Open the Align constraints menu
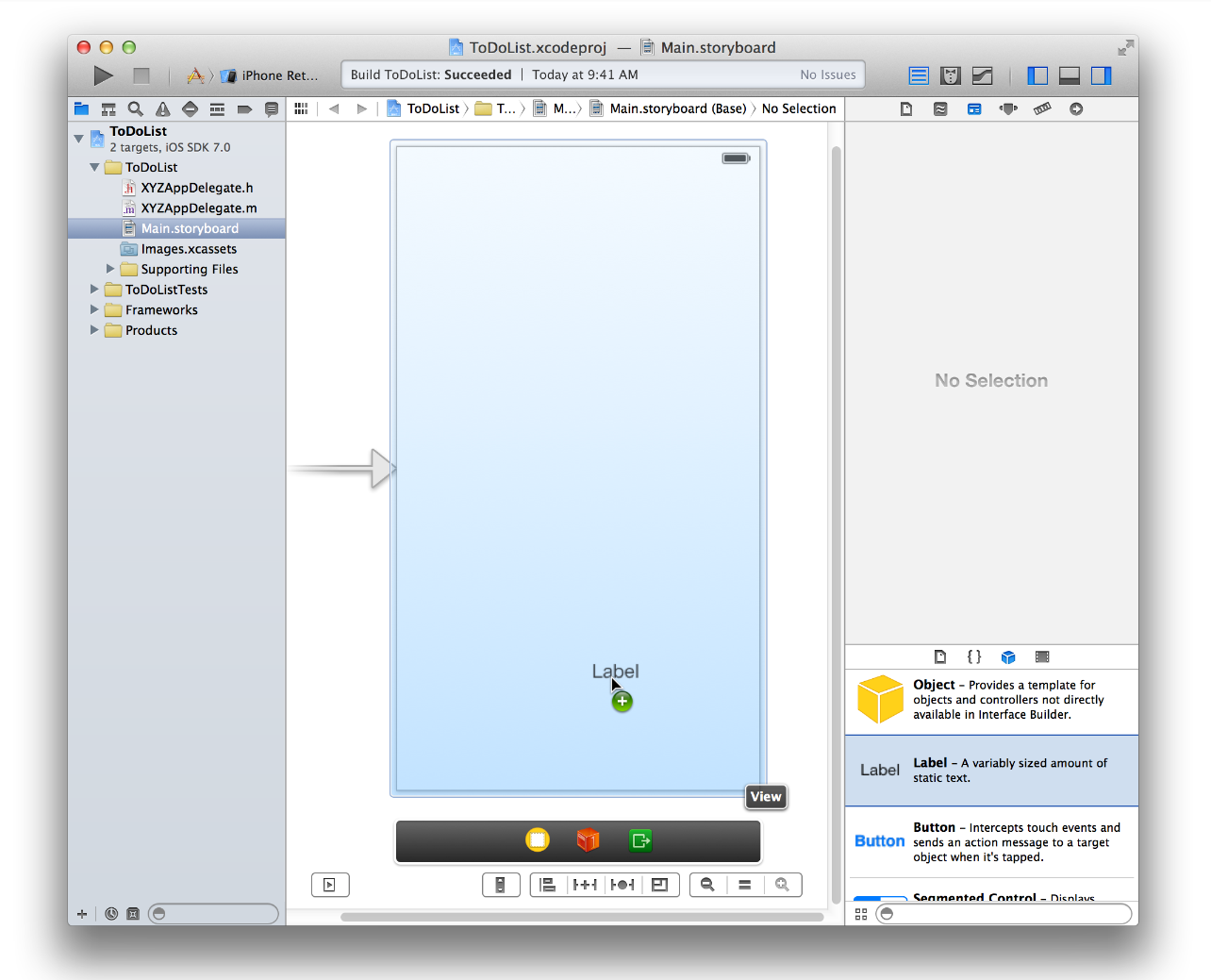Image resolution: width=1211 pixels, height=980 pixels. 548,885
